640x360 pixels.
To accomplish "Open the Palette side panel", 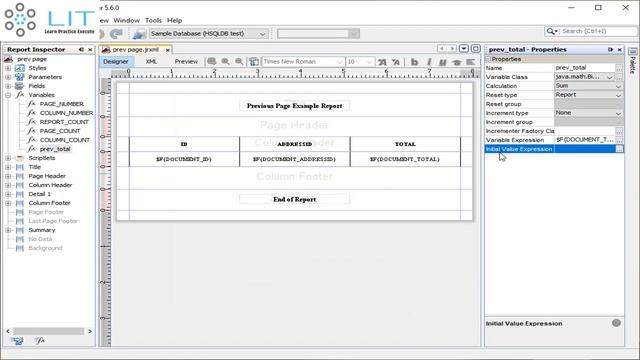I will point(633,61).
